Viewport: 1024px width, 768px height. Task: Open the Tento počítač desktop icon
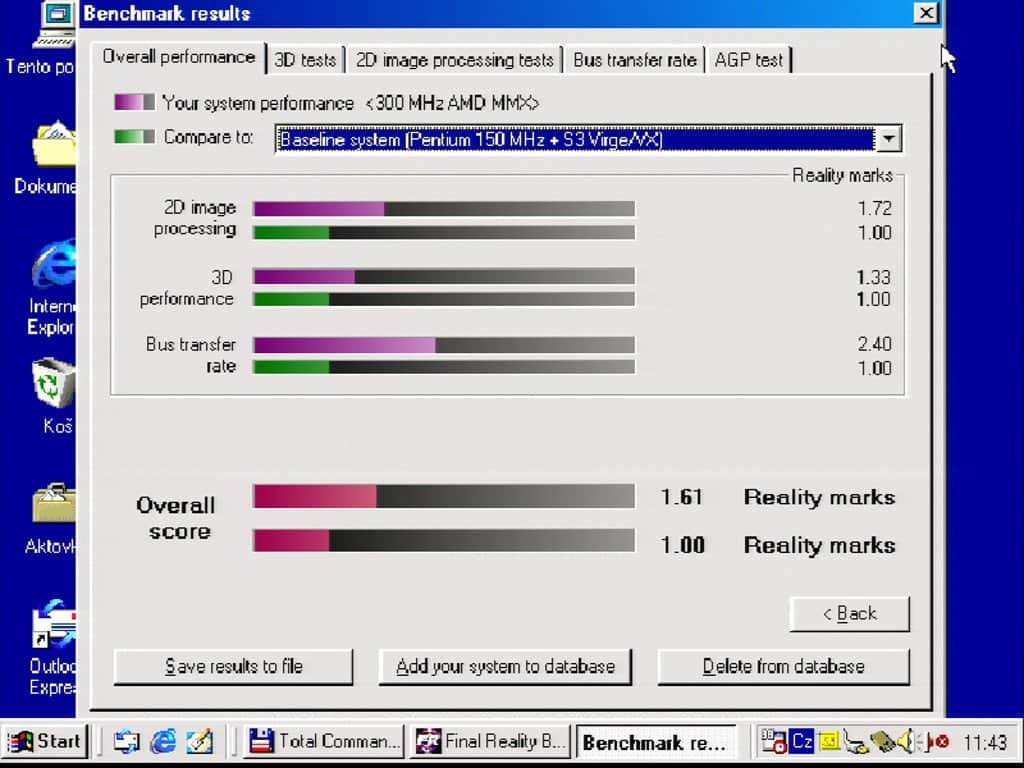pos(52,26)
